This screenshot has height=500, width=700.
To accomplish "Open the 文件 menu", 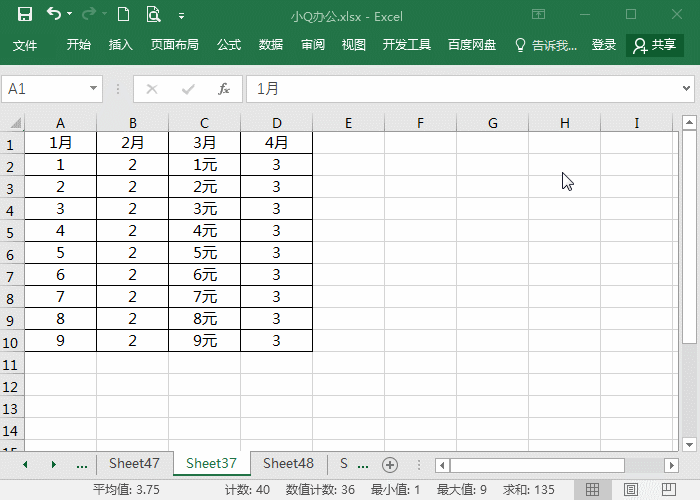I will point(25,45).
